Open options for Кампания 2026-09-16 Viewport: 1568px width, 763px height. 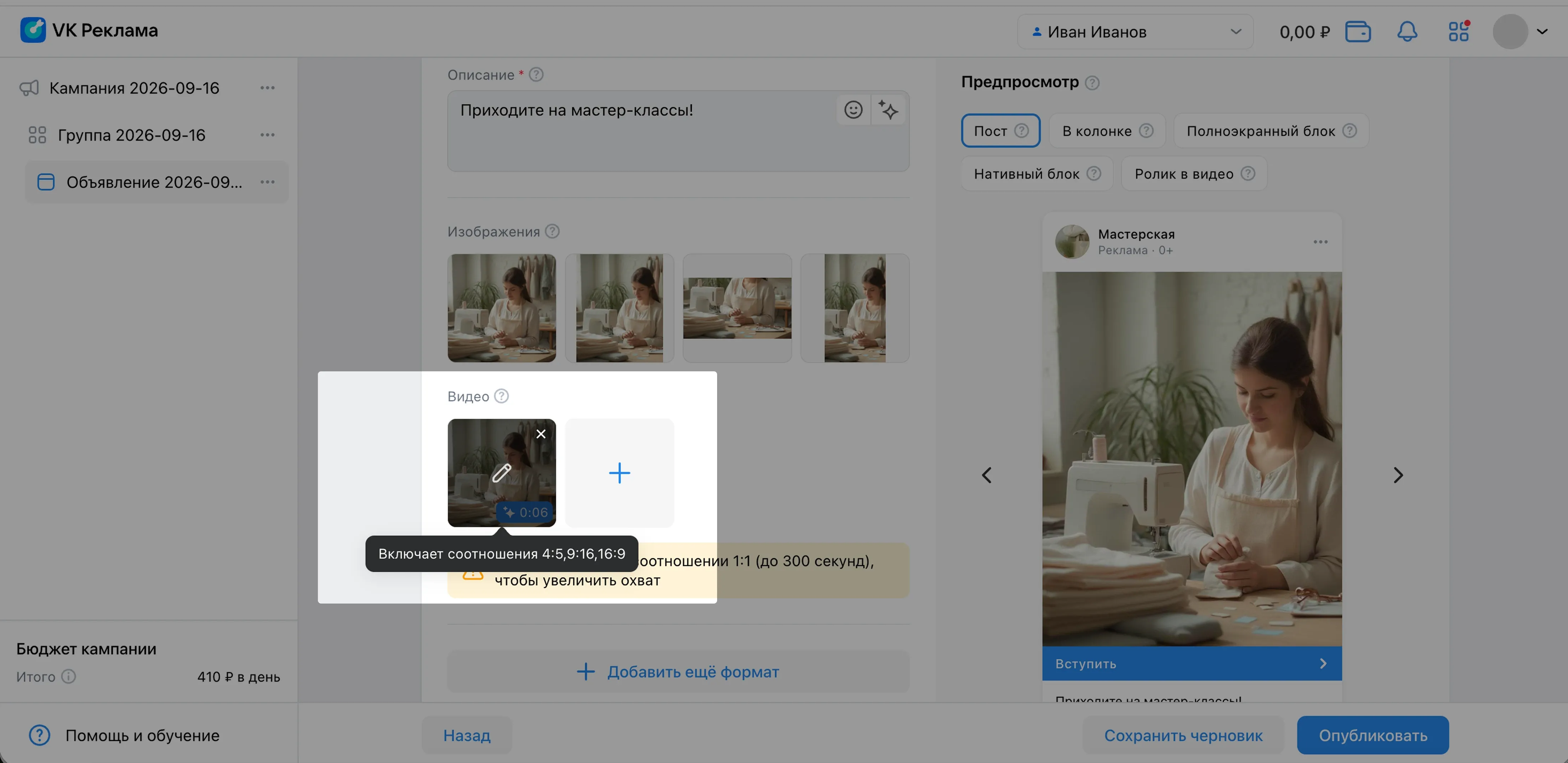[267, 88]
